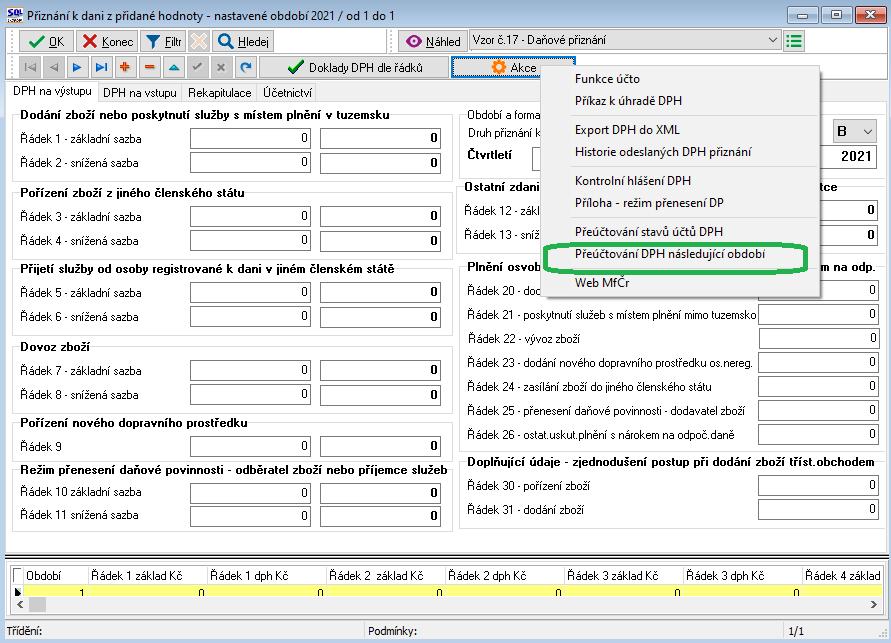Open the Rekapitulace tab

220,93
